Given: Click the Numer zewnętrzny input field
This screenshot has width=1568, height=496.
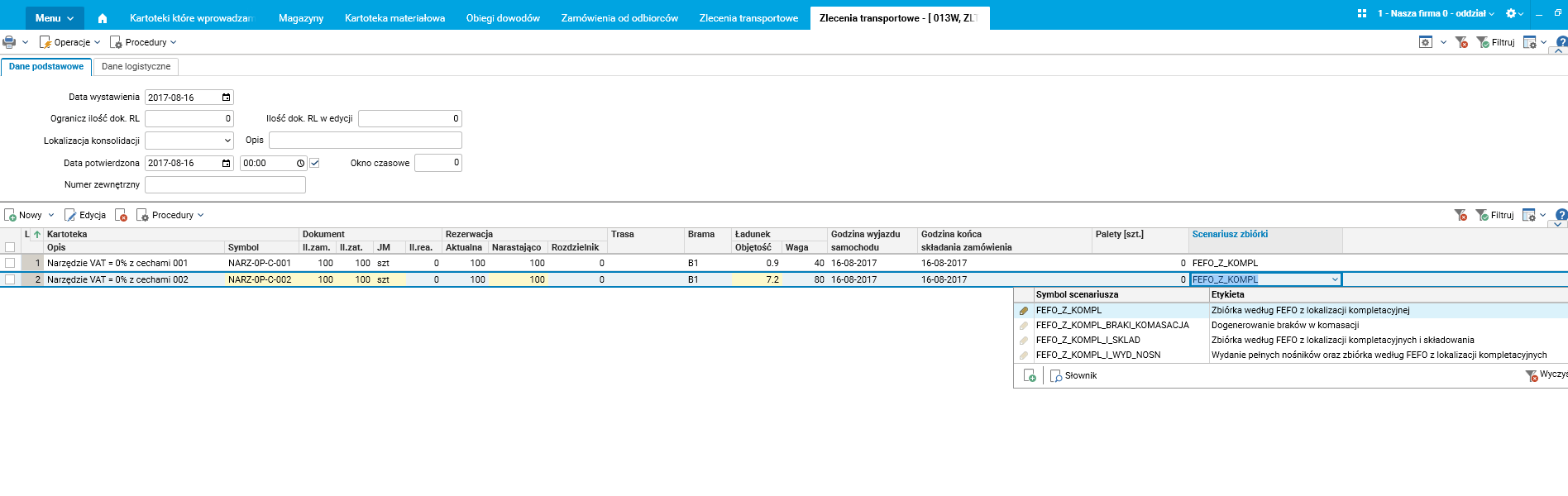Looking at the screenshot, I should [225, 185].
